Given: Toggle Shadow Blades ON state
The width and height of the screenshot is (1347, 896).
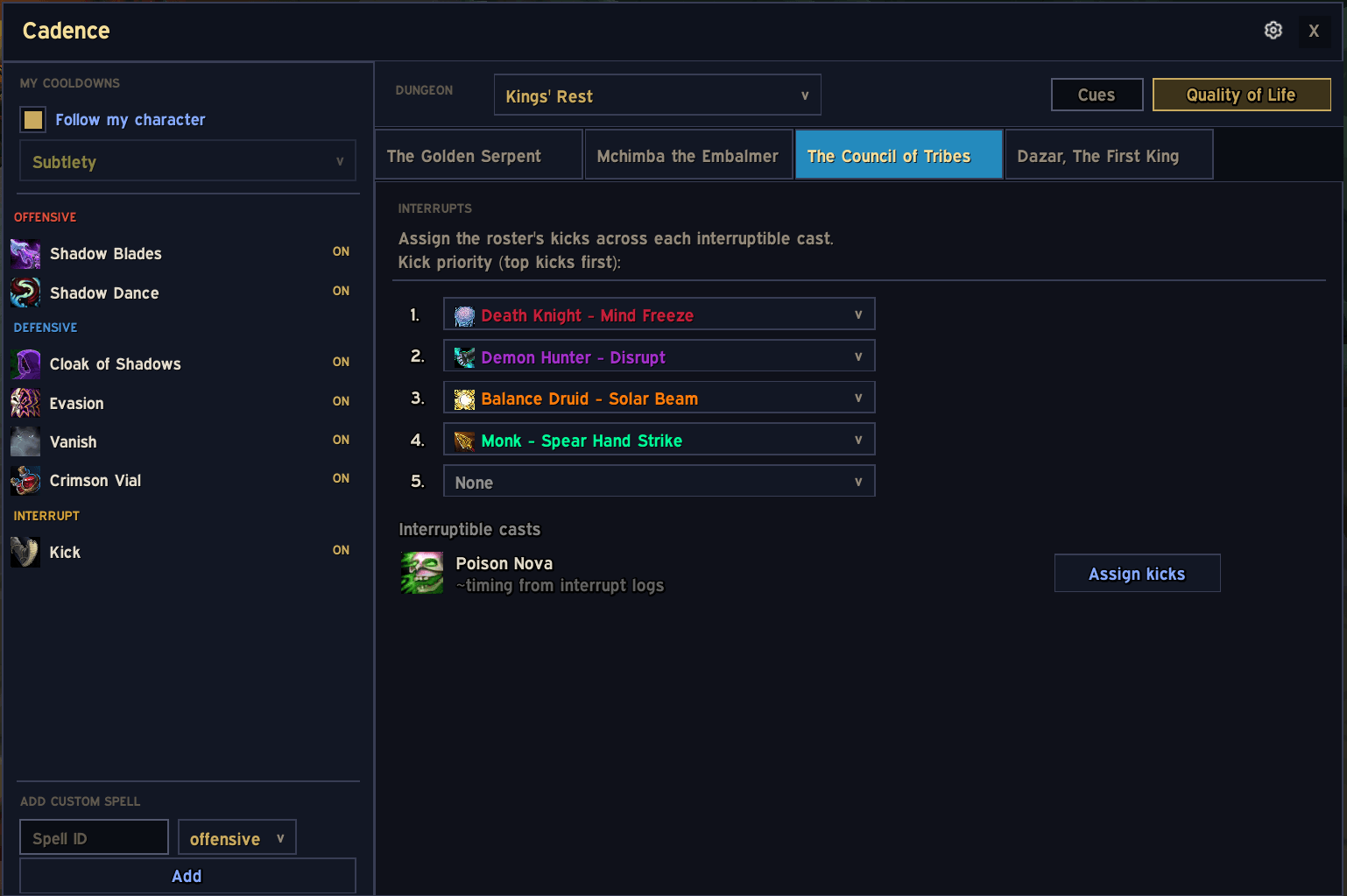Looking at the screenshot, I should 341,251.
